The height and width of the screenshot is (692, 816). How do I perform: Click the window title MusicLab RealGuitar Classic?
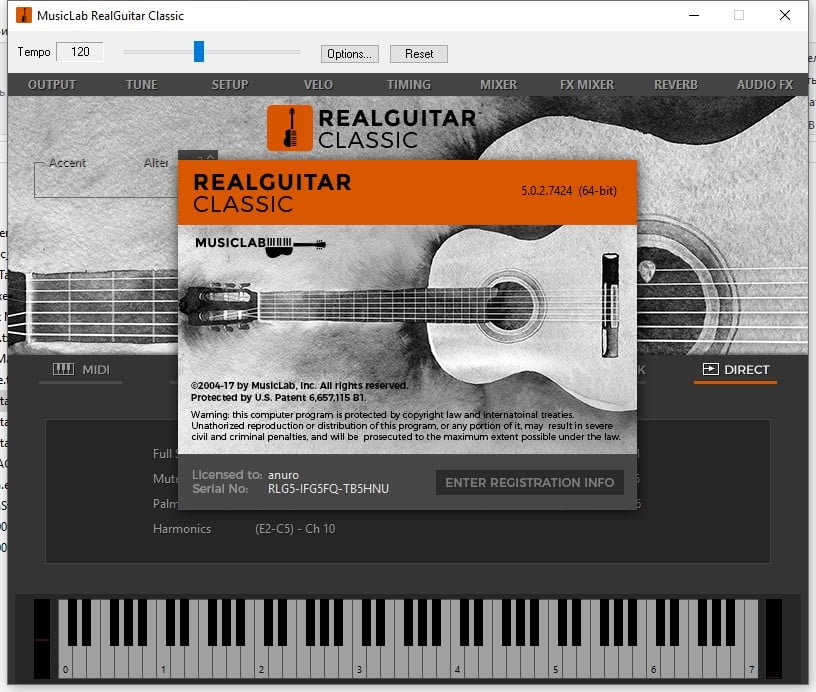coord(110,16)
